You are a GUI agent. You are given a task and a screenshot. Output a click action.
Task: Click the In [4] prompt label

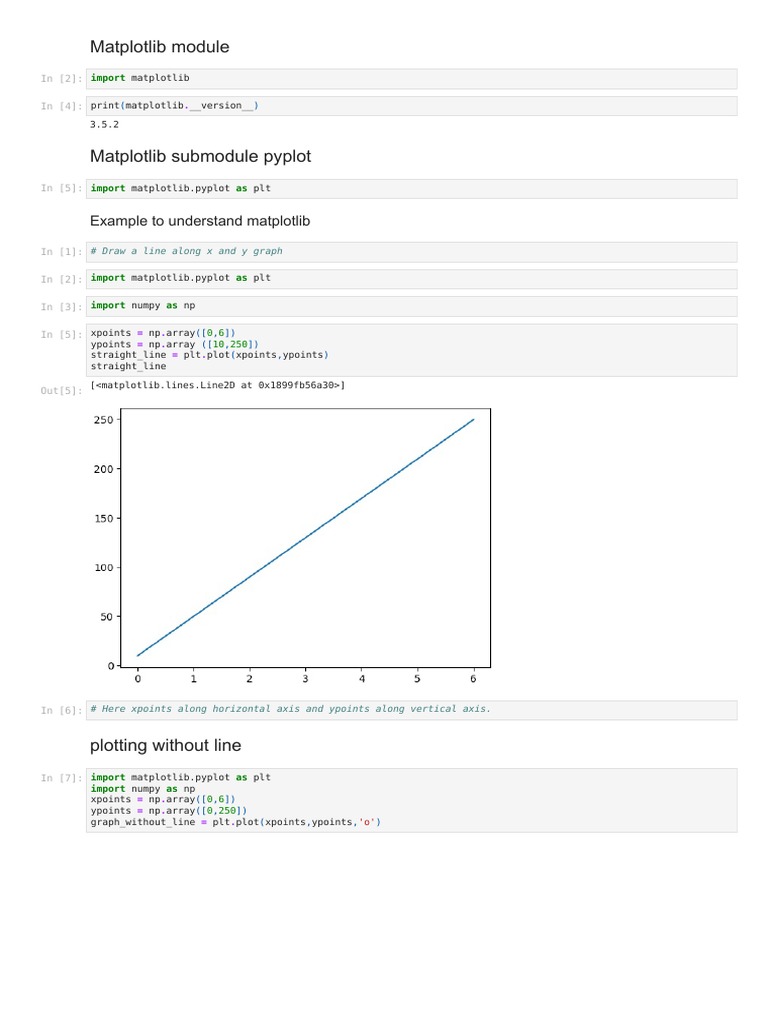tap(61, 107)
